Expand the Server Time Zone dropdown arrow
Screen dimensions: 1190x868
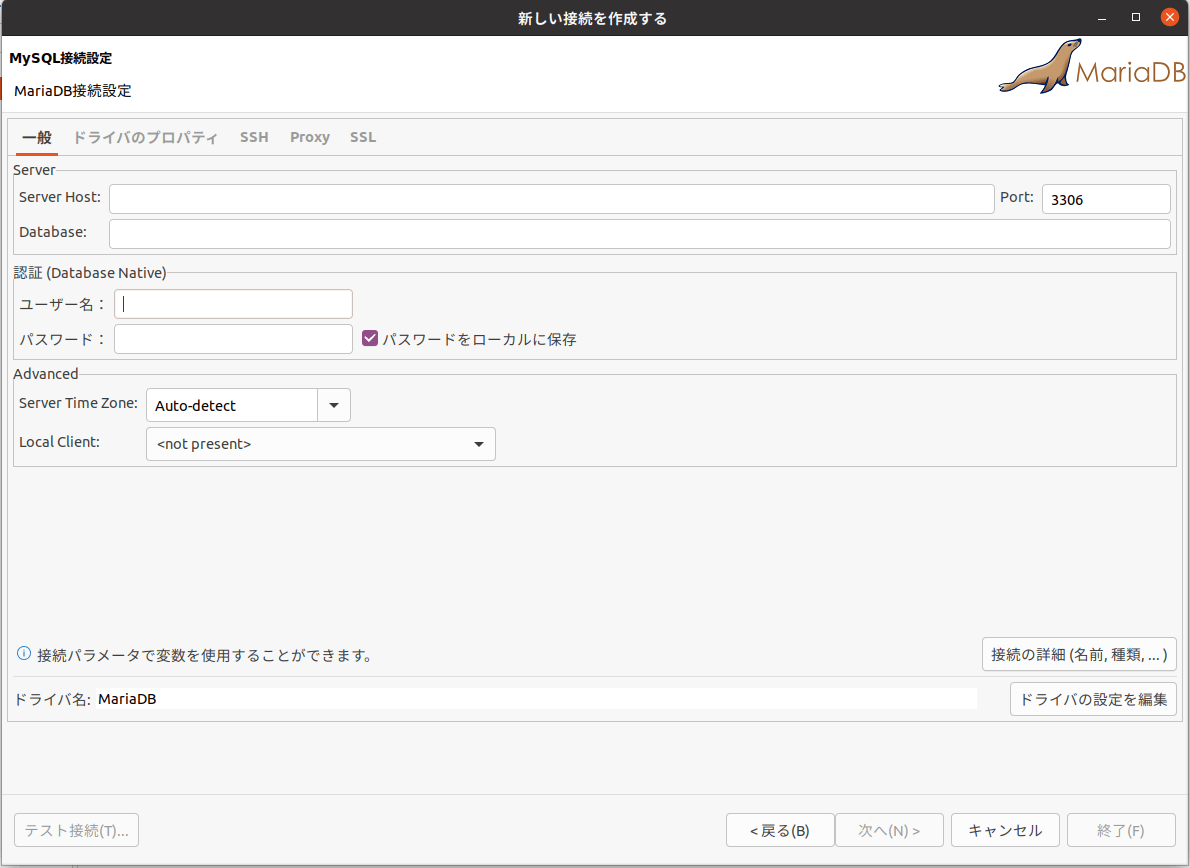click(334, 405)
